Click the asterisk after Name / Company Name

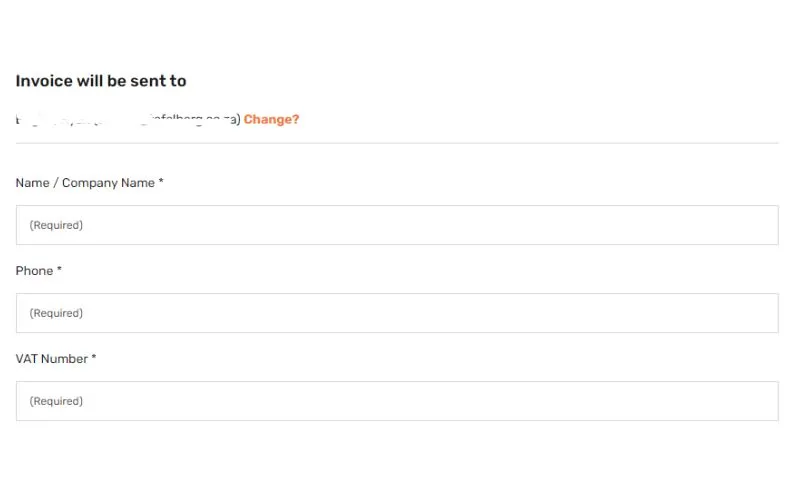(161, 182)
